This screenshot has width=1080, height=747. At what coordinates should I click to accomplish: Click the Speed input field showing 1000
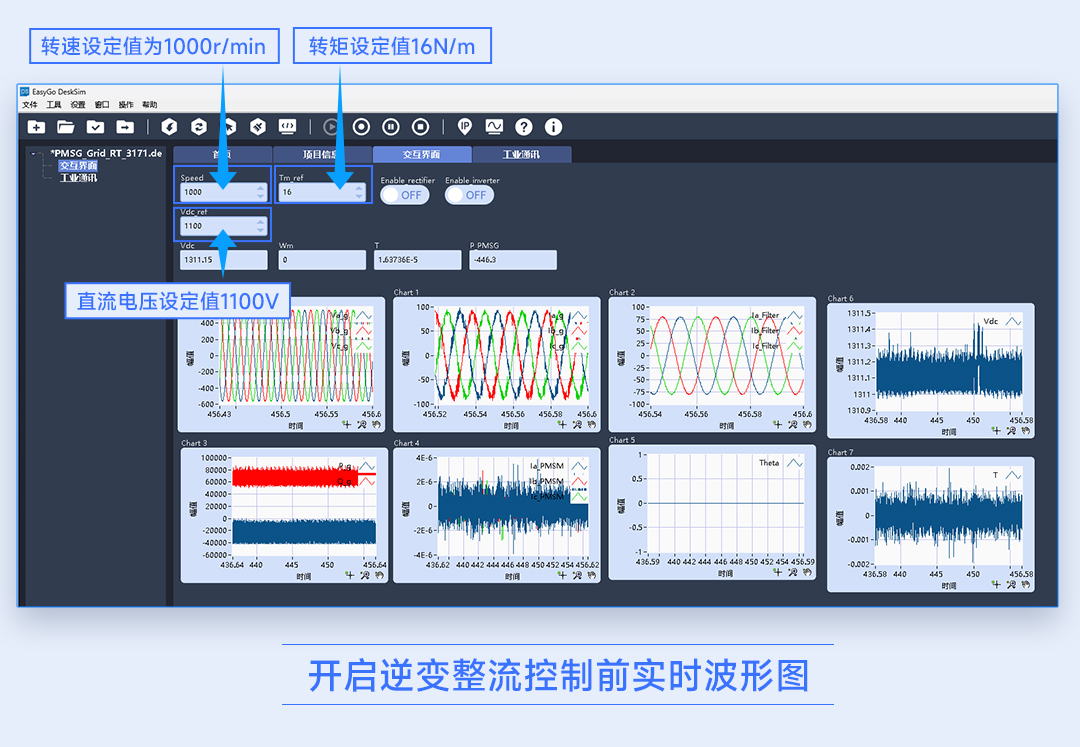coord(222,192)
